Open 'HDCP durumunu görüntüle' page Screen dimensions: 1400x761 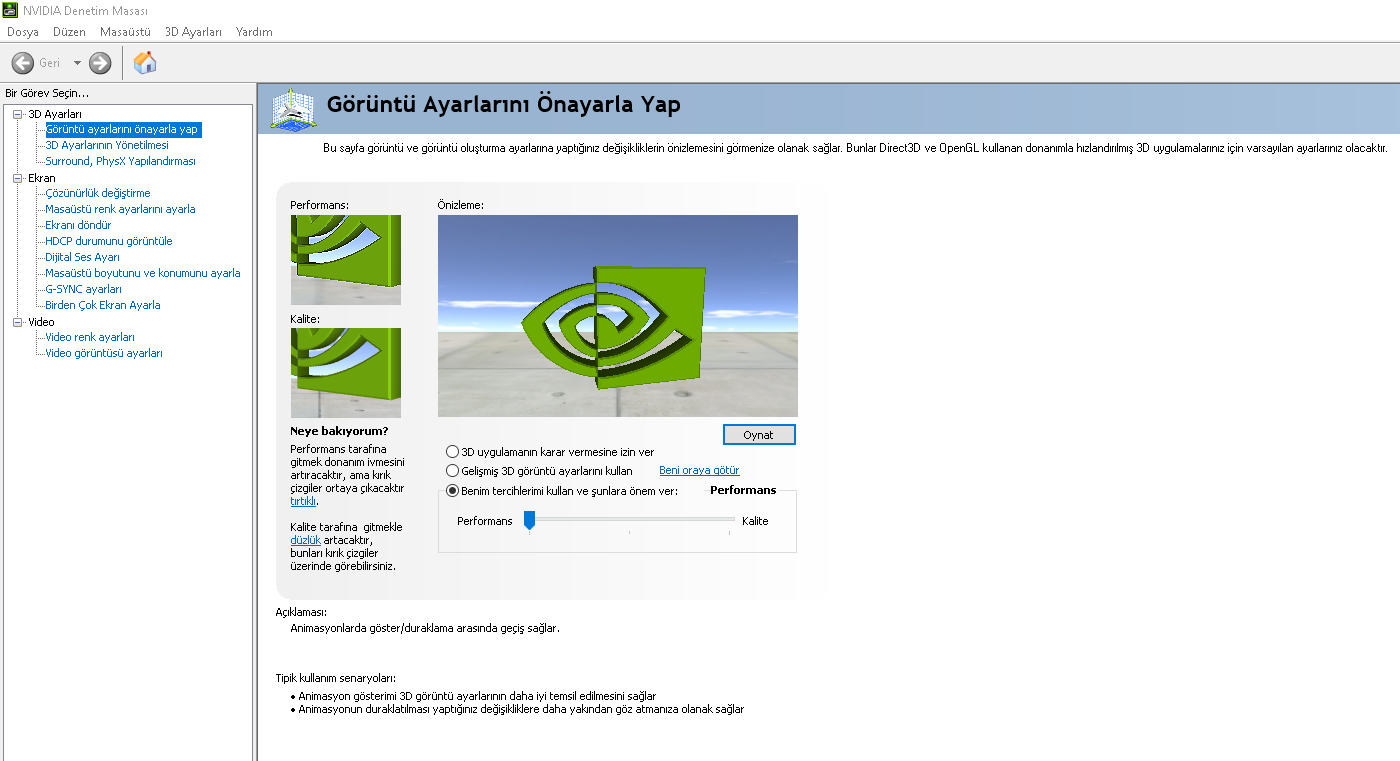coord(109,241)
